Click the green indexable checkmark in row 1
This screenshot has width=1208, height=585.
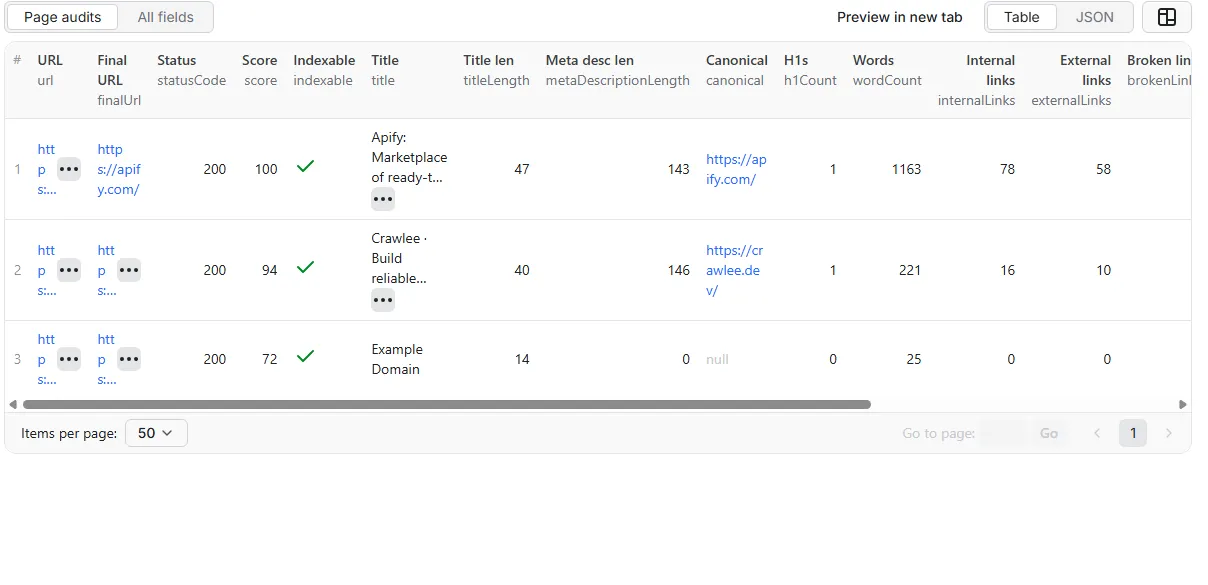tap(306, 167)
